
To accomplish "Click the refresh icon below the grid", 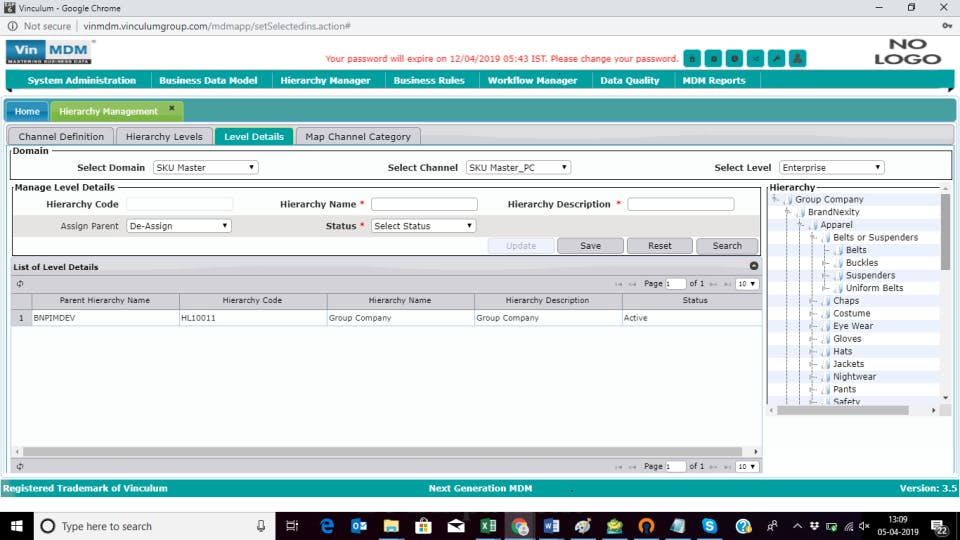I will pyautogui.click(x=20, y=466).
